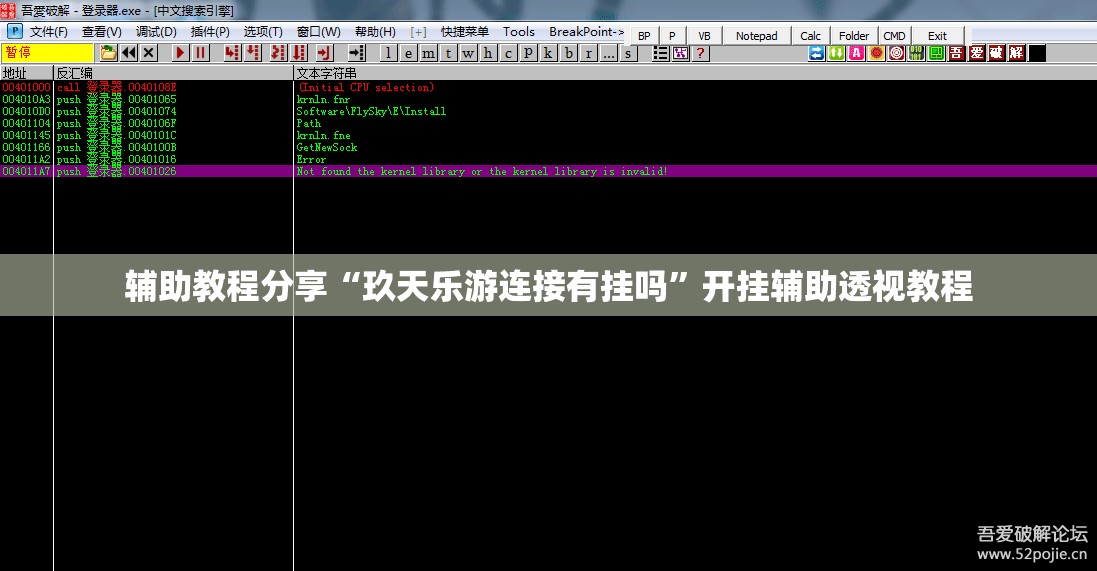Click the red question mark help icon
This screenshot has width=1097, height=571.
tap(700, 53)
